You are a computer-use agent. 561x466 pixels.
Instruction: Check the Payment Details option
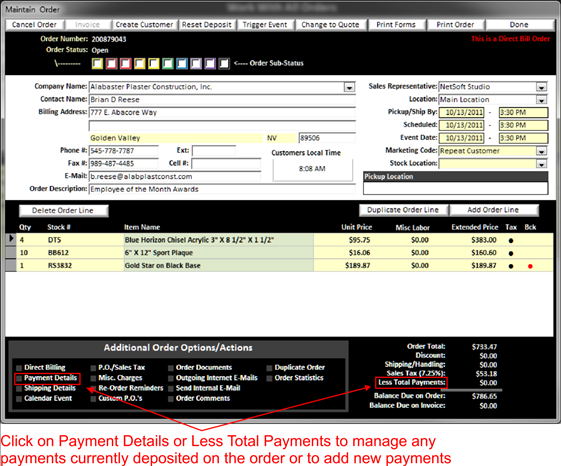pos(19,378)
